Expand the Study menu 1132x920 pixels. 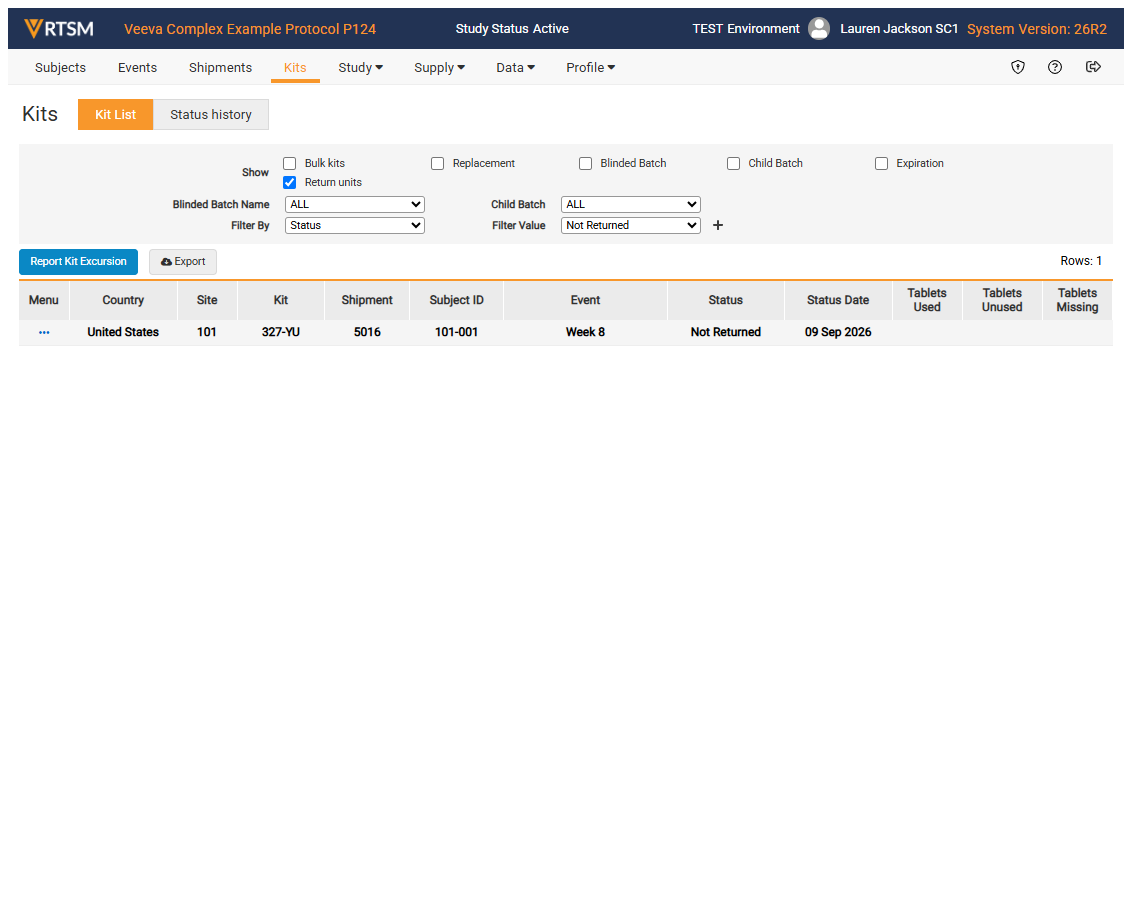(360, 67)
